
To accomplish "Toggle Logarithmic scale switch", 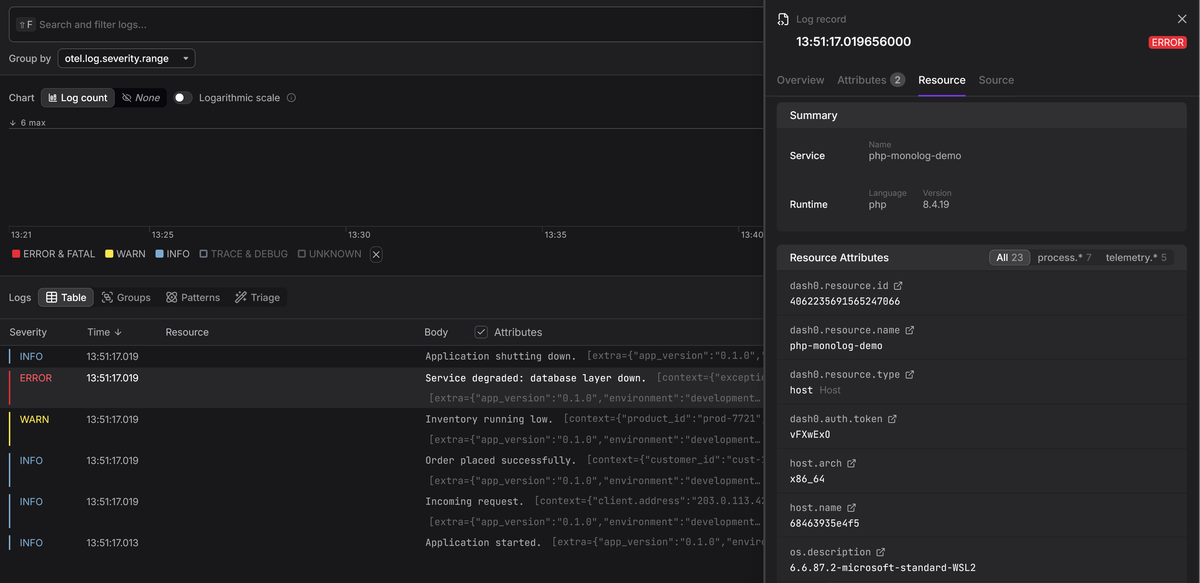I will coord(182,98).
